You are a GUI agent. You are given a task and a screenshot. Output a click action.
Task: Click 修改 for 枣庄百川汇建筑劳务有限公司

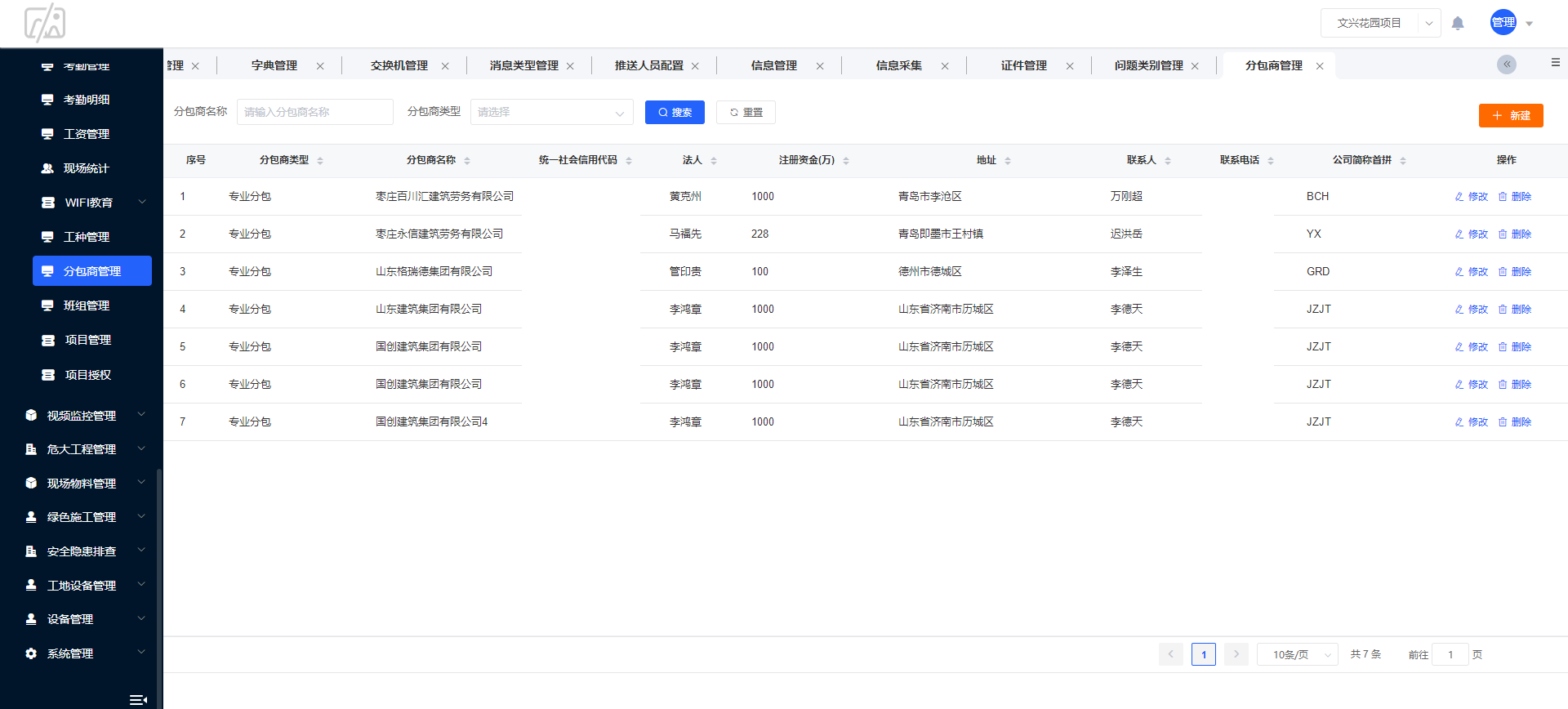pos(1472,197)
